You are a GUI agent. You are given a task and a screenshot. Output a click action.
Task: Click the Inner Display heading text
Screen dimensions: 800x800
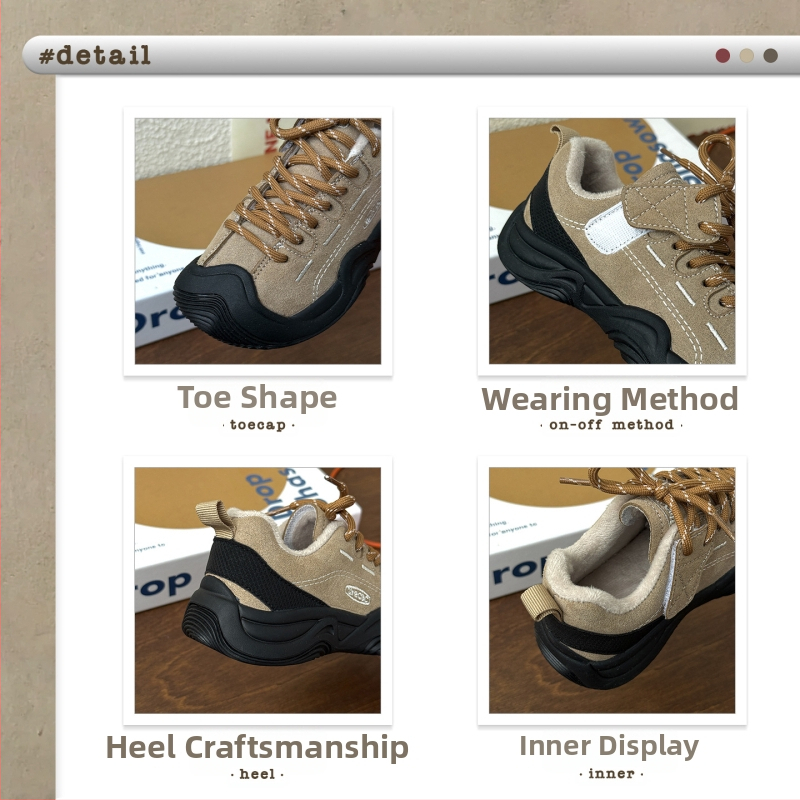(610, 744)
